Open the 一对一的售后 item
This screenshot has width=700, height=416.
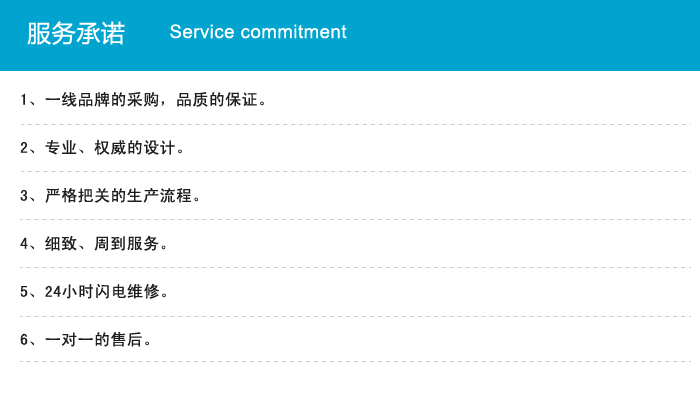(x=86, y=340)
